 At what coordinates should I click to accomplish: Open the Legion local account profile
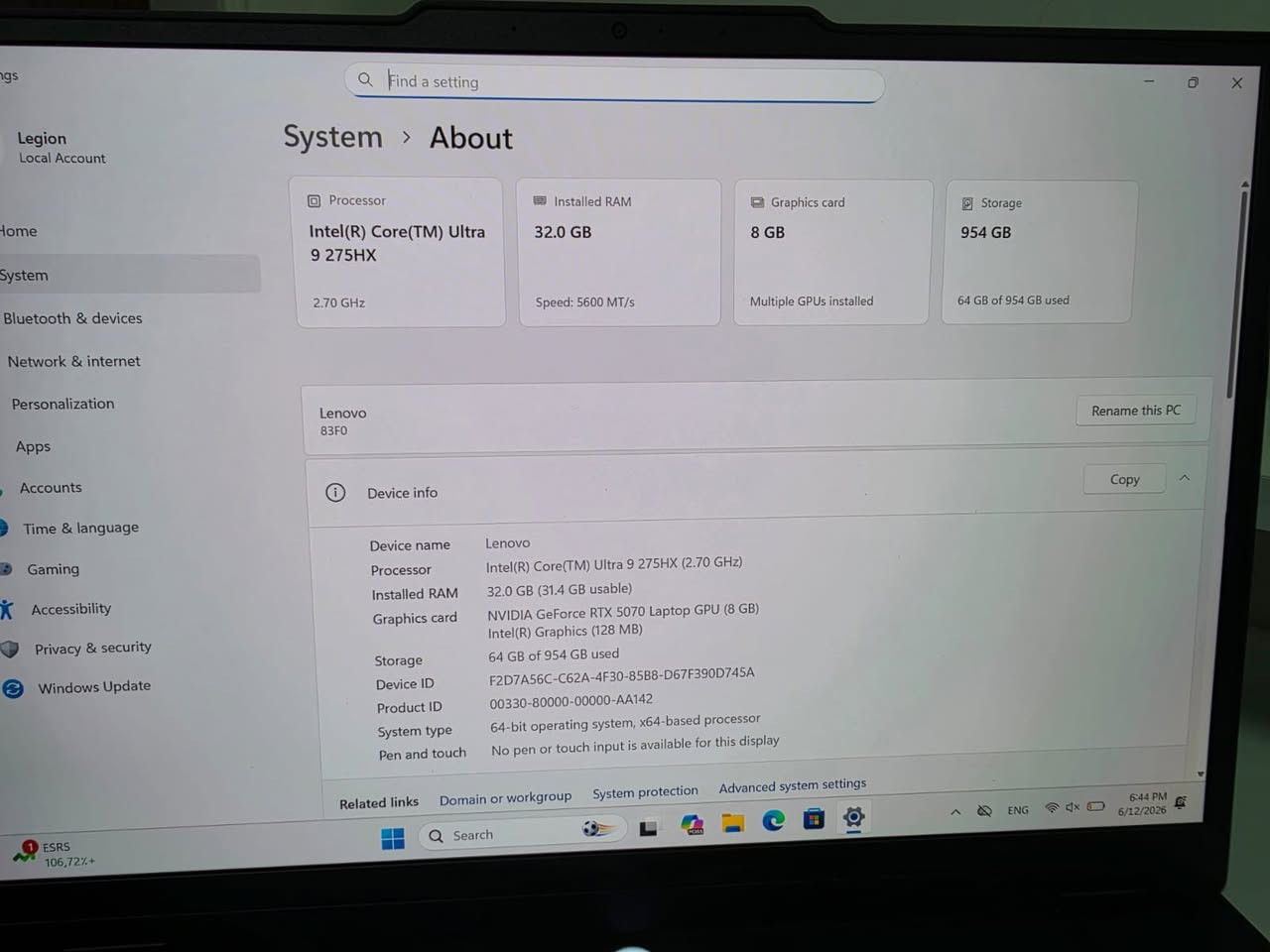coord(61,147)
